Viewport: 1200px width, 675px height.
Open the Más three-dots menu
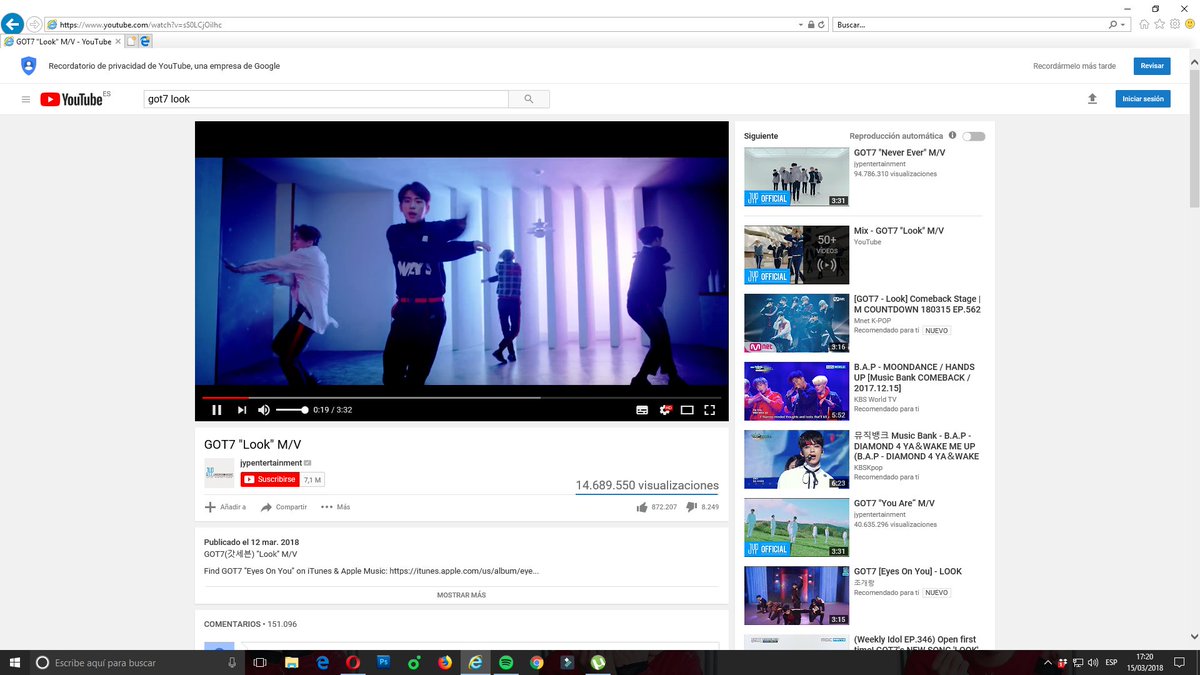pos(335,507)
